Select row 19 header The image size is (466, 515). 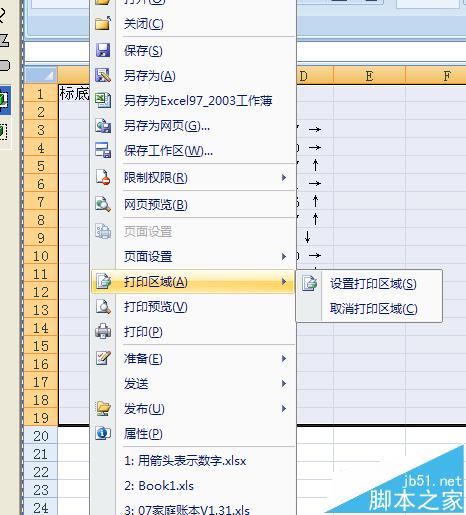[41, 418]
